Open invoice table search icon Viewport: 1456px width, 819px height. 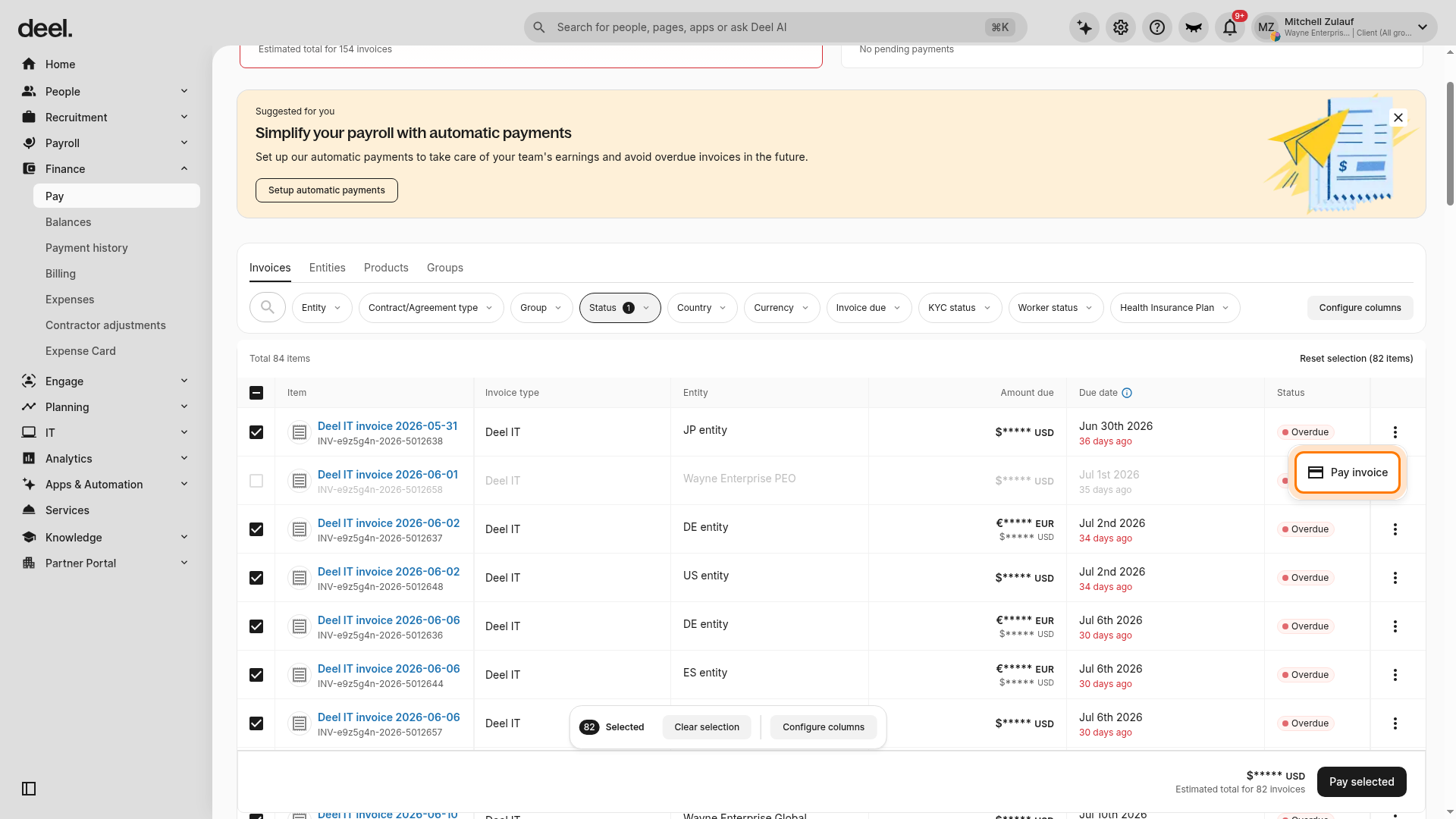(x=268, y=308)
